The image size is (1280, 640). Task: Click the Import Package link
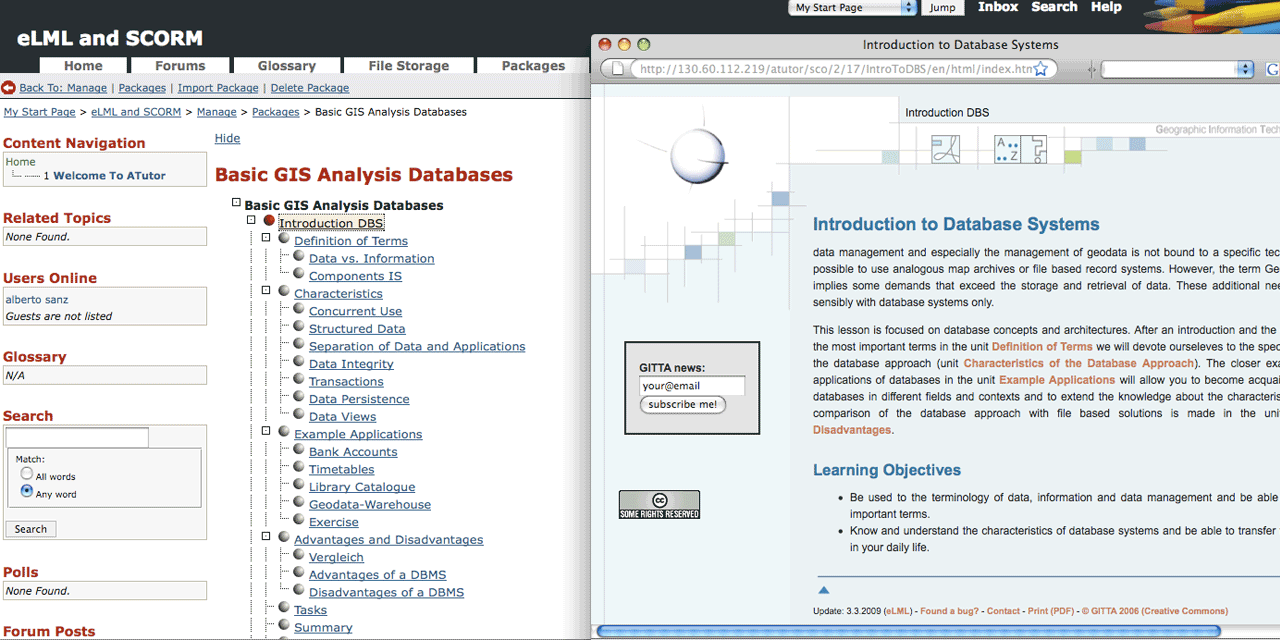218,88
